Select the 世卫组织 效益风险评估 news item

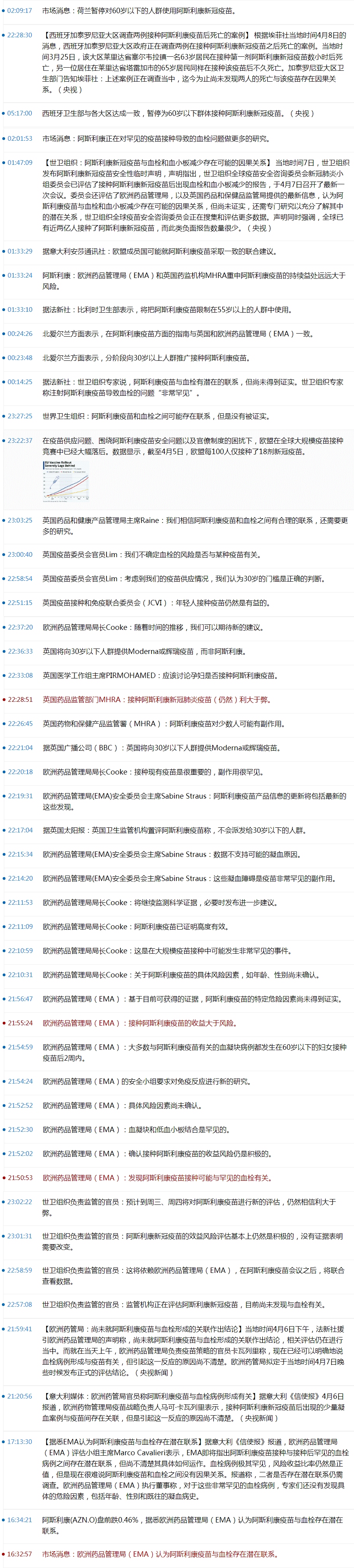pos(193,1242)
